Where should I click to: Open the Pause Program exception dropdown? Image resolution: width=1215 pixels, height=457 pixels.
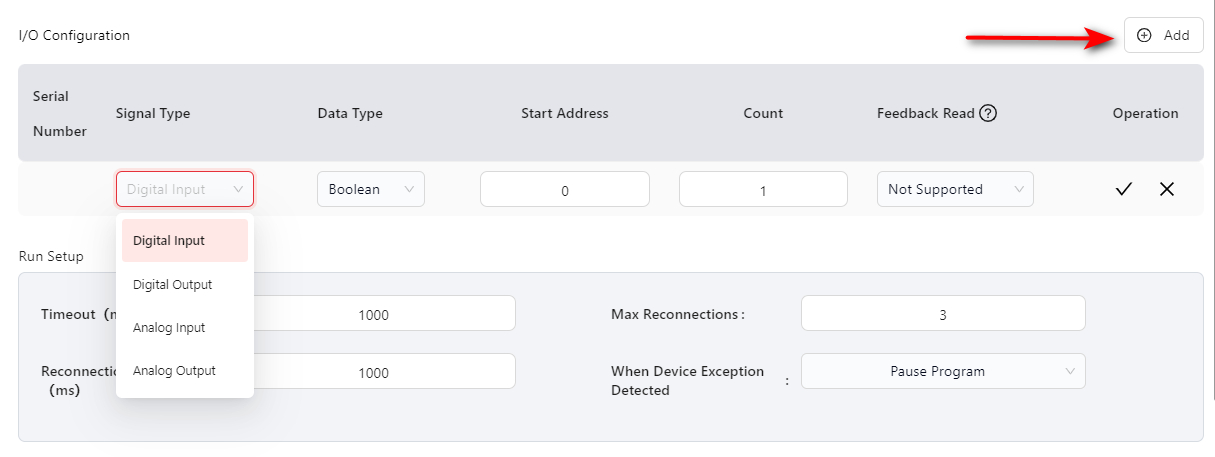942,371
